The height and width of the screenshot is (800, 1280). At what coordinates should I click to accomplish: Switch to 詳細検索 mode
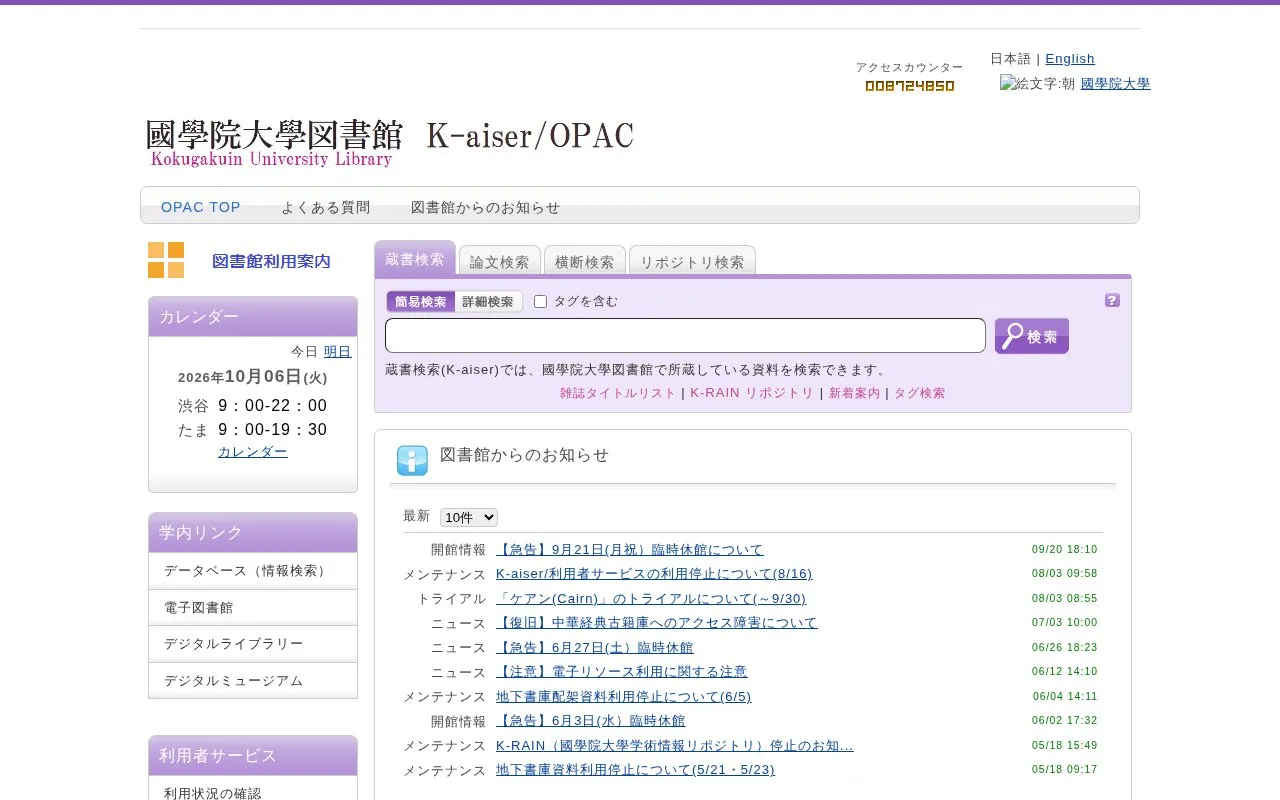[488, 301]
